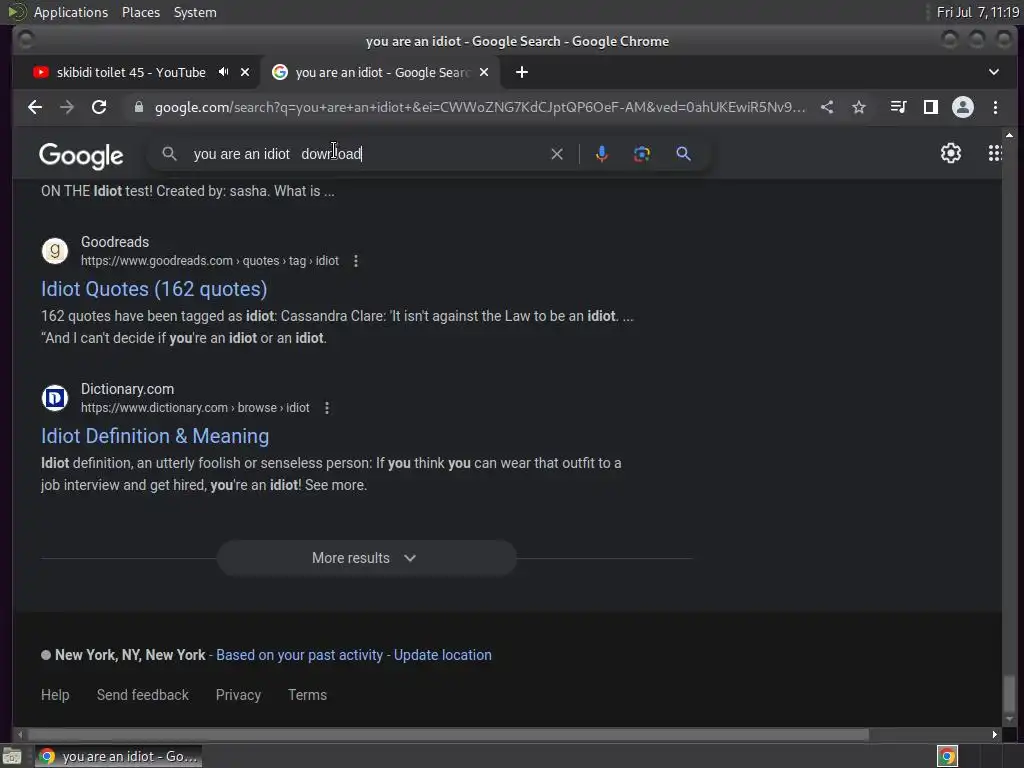Close the skibidi toilet 45 YouTube tab
The height and width of the screenshot is (768, 1024).
pos(245,72)
